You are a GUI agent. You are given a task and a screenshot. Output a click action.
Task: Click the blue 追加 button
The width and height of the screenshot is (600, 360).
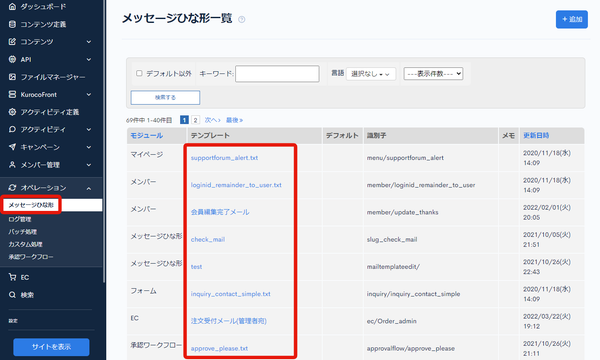[x=572, y=19]
